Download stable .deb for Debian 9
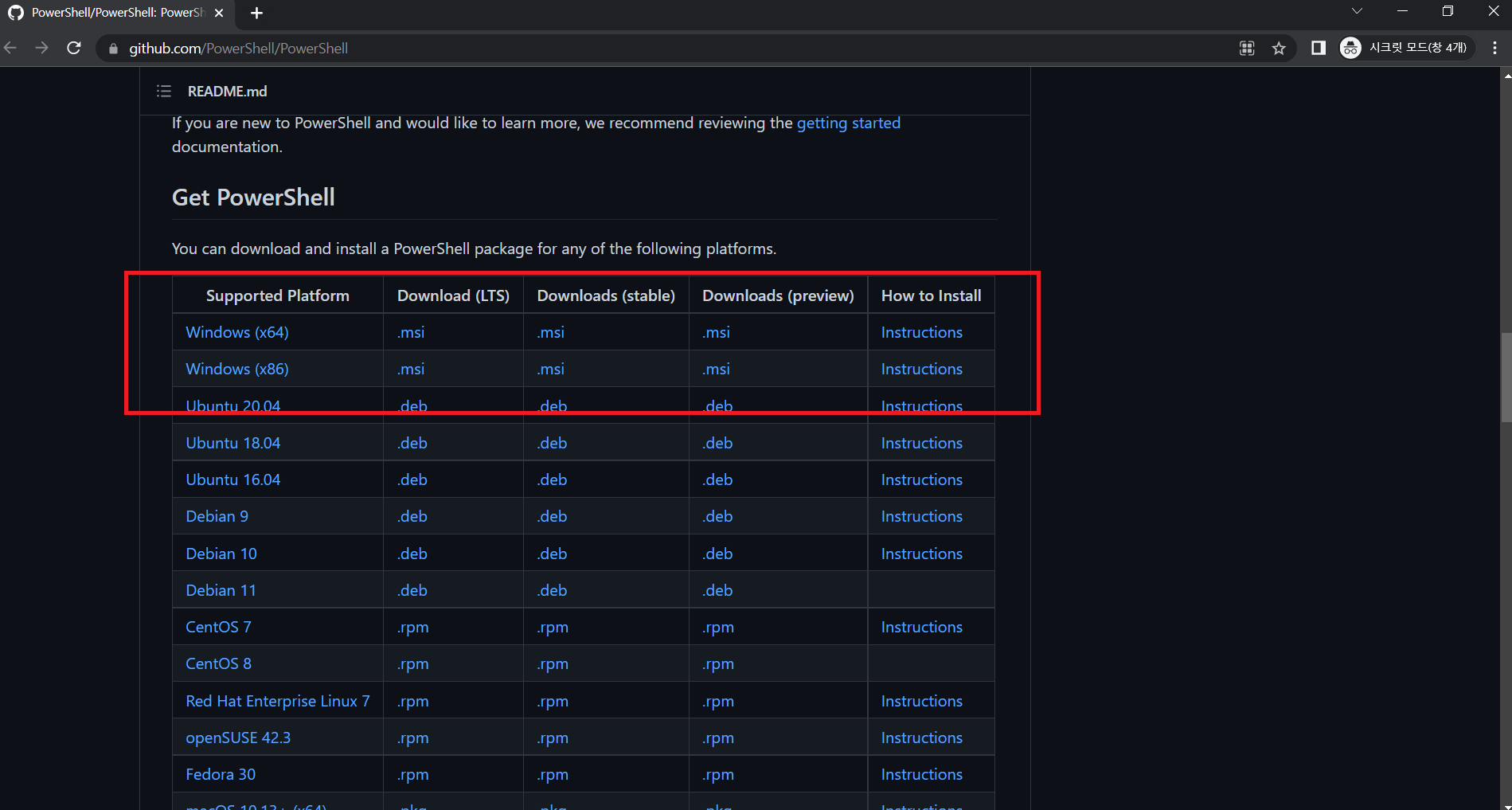This screenshot has width=1512, height=810. pos(552,516)
